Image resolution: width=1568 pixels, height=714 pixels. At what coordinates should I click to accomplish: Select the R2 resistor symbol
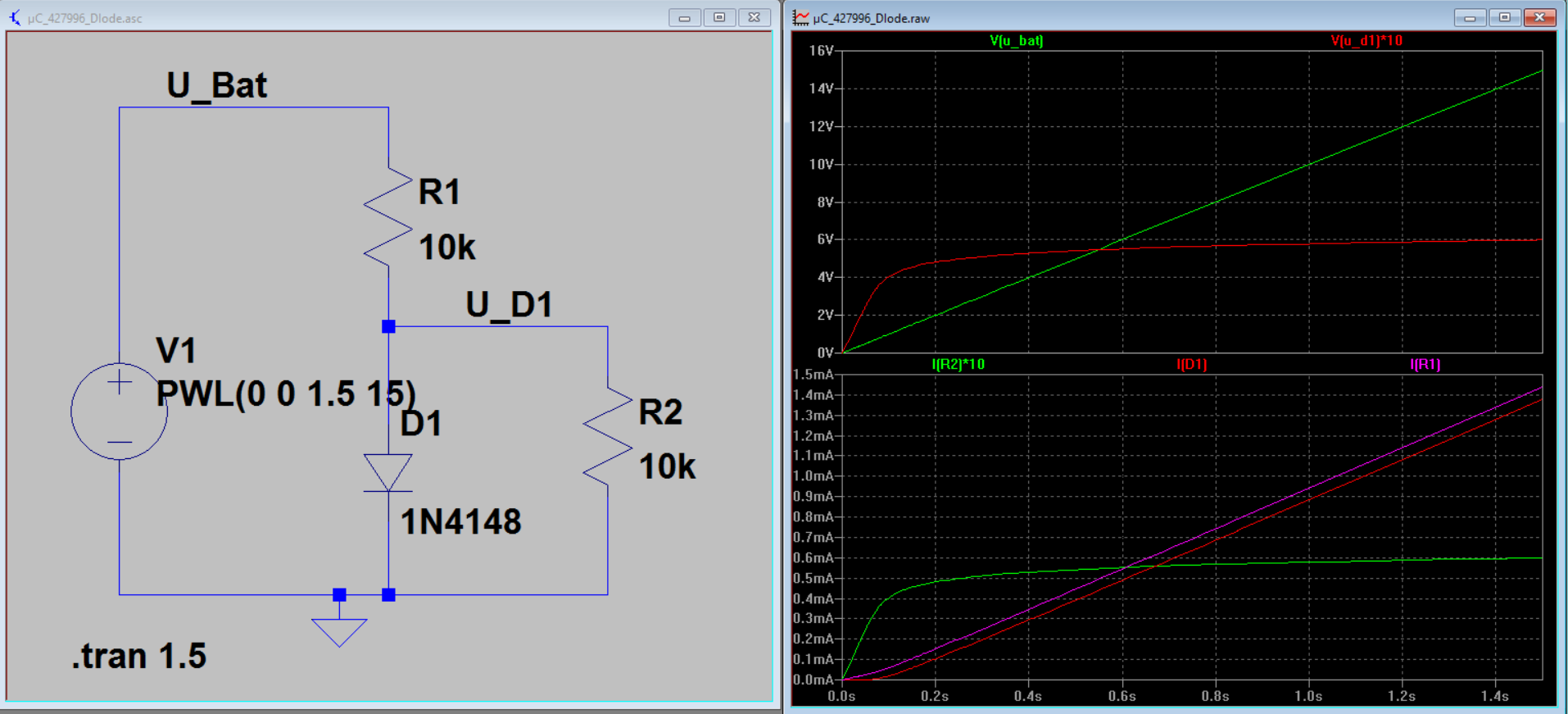click(608, 436)
